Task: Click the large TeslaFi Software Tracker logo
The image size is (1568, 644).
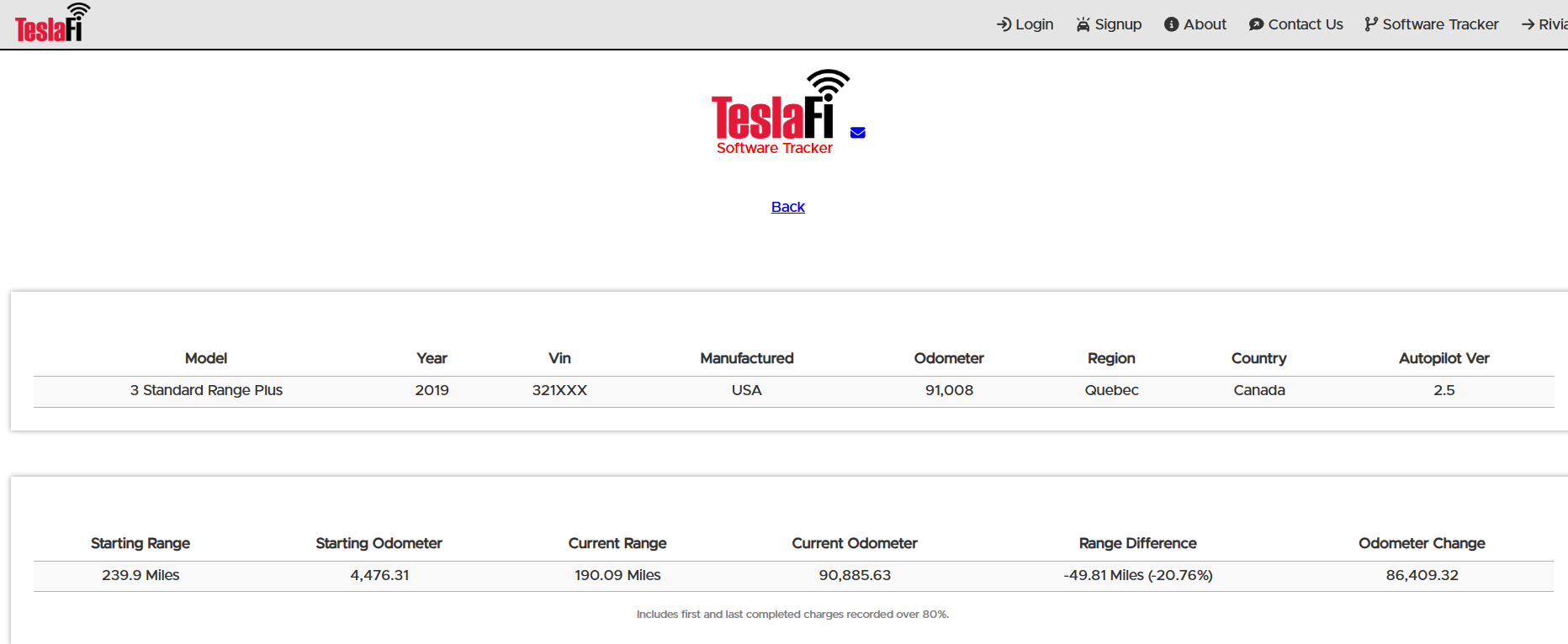Action: click(x=780, y=112)
